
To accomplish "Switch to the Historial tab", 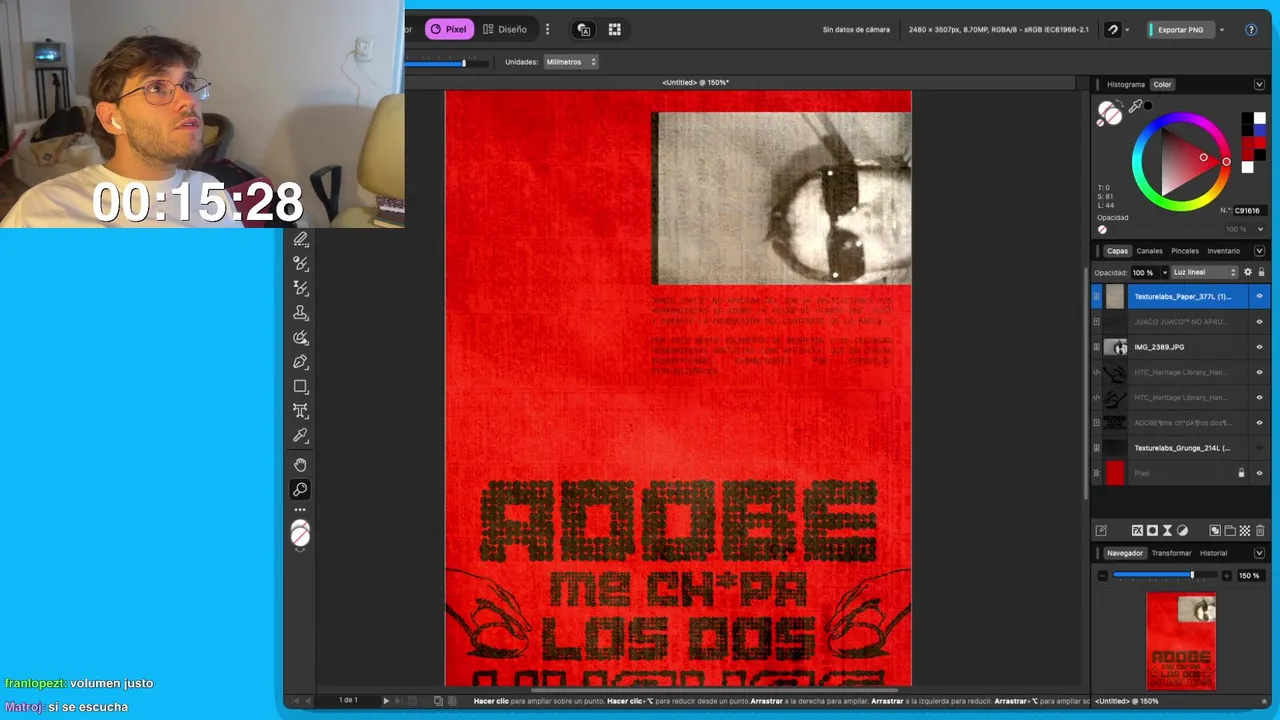I will [x=1213, y=553].
